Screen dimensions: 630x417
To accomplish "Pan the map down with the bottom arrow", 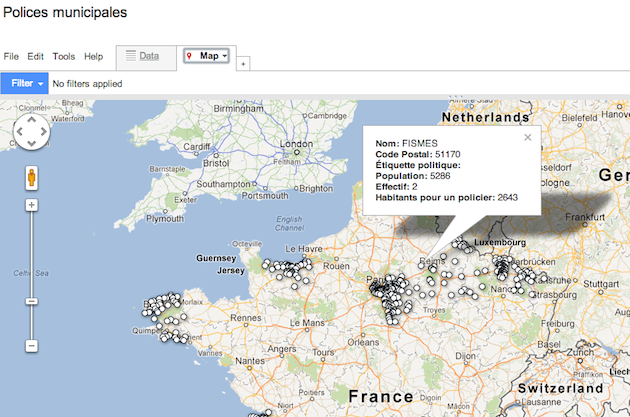I will 31,145.
